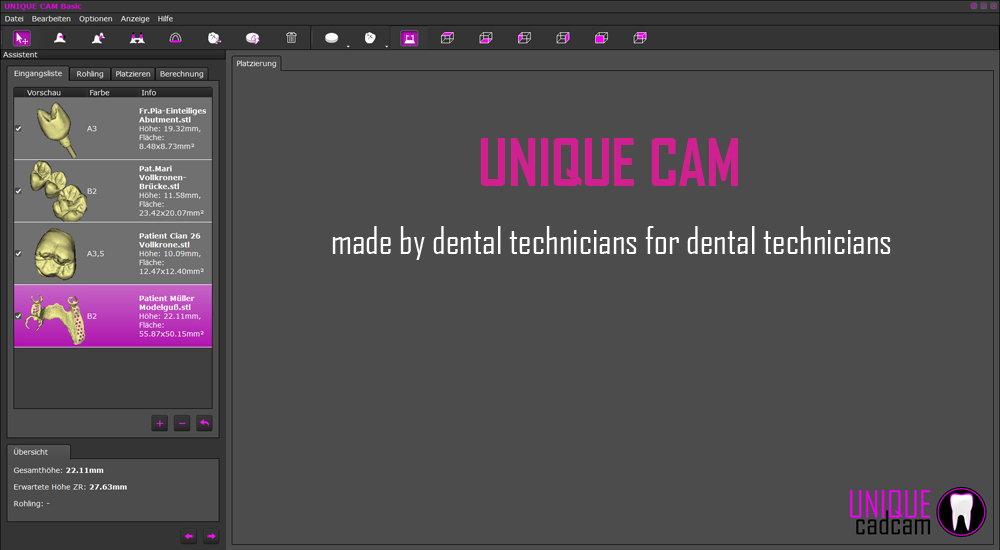Click the milled block shape icon
This screenshot has height=550, width=1000.
tap(370, 38)
